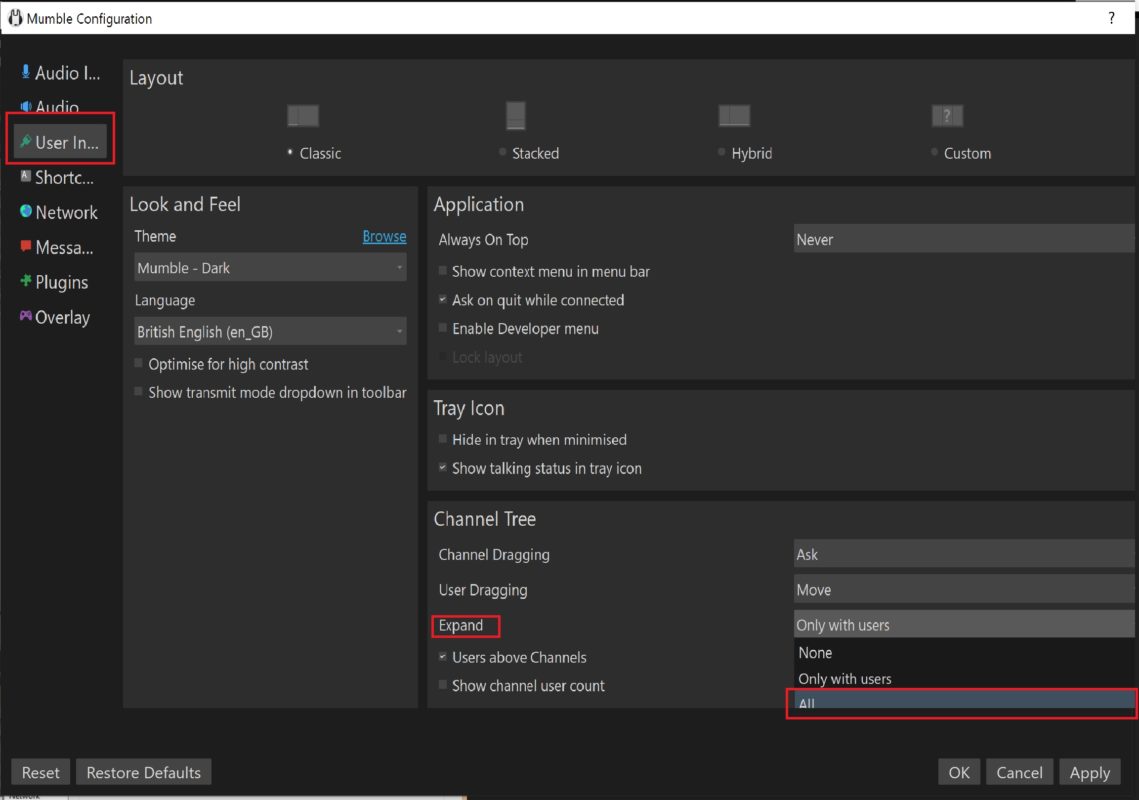Select the Hybrid layout radio button
The width and height of the screenshot is (1139, 800).
point(721,152)
